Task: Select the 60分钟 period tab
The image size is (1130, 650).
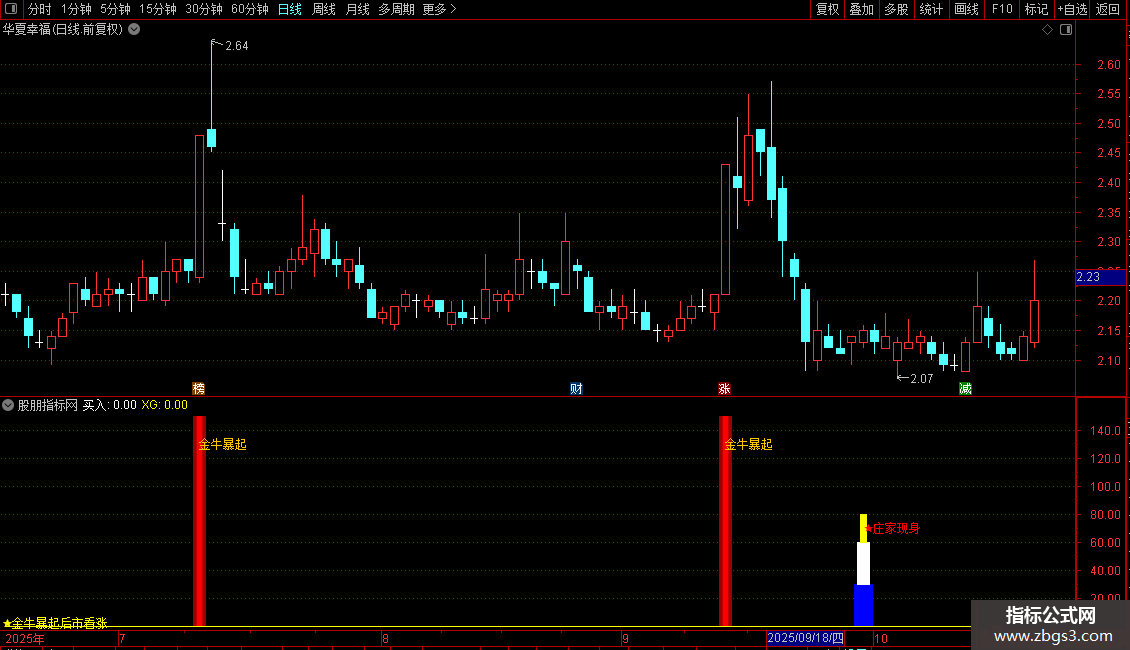Action: coord(249,9)
